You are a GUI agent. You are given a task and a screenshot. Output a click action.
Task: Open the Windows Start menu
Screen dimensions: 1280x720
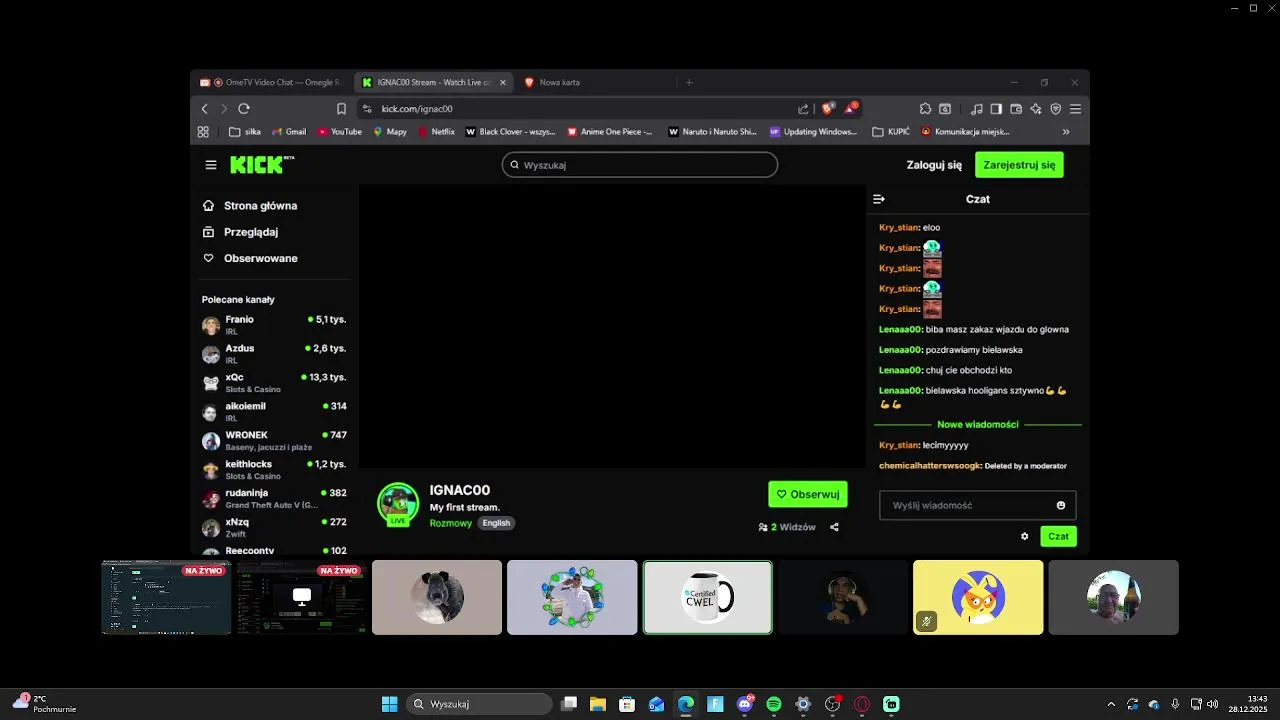click(390, 704)
